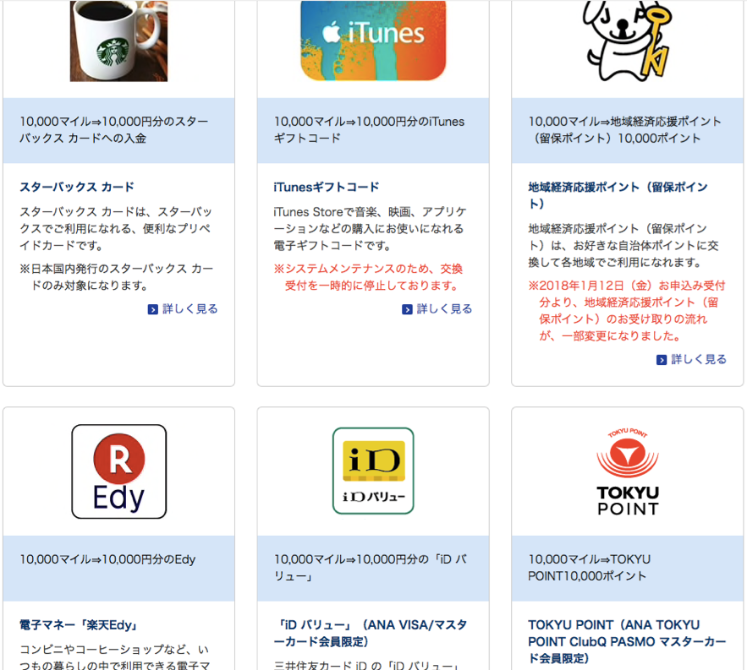Click the 地域経済応援ポイント（留保ポイント） heading
The image size is (747, 670).
tap(618, 195)
